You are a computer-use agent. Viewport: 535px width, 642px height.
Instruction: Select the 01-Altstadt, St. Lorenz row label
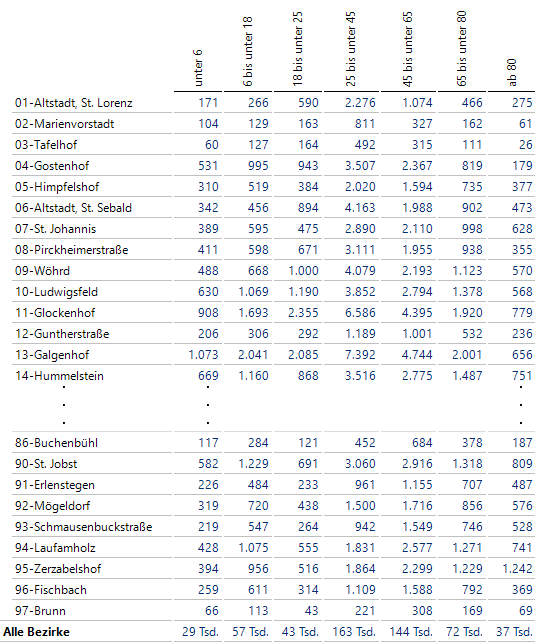[x=74, y=103]
